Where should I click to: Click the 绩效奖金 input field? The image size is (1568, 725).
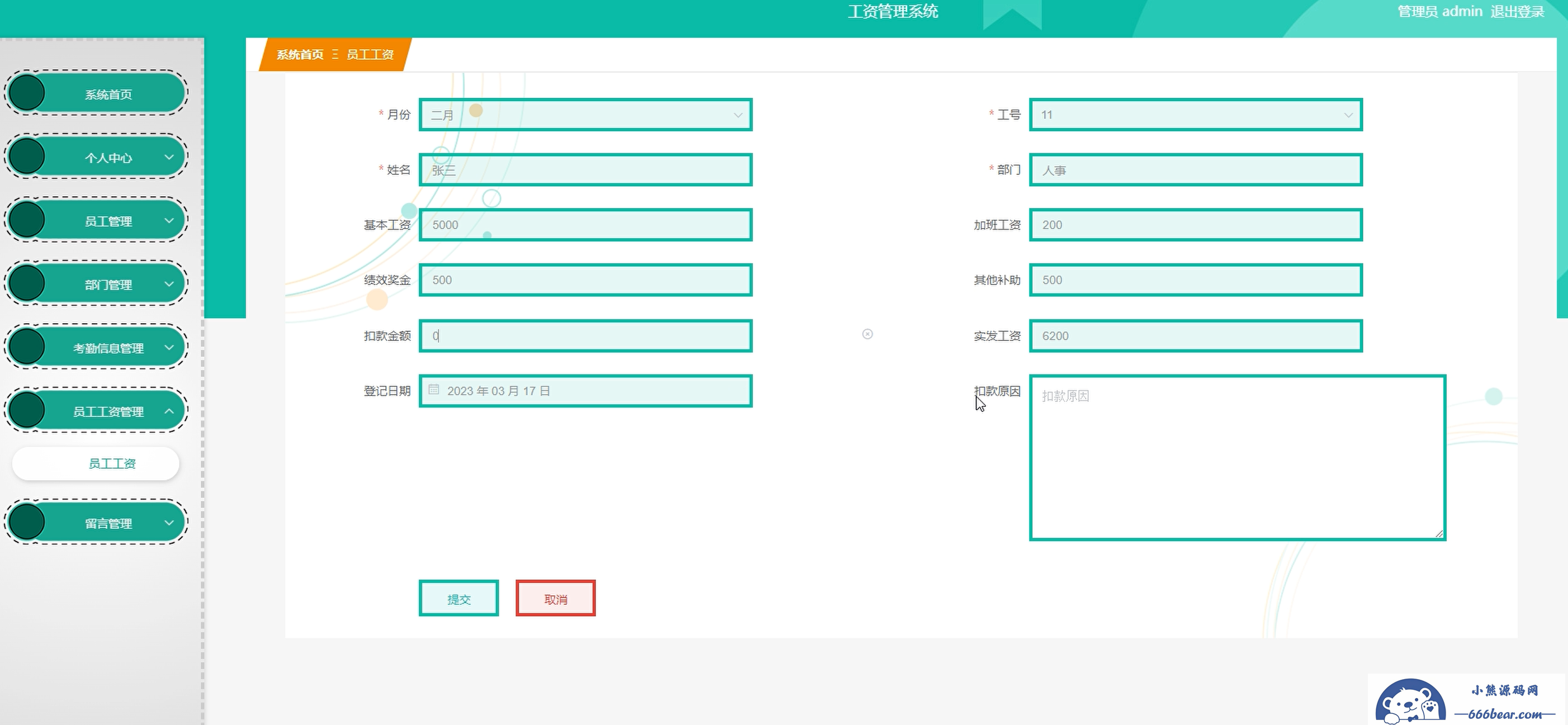tap(586, 280)
